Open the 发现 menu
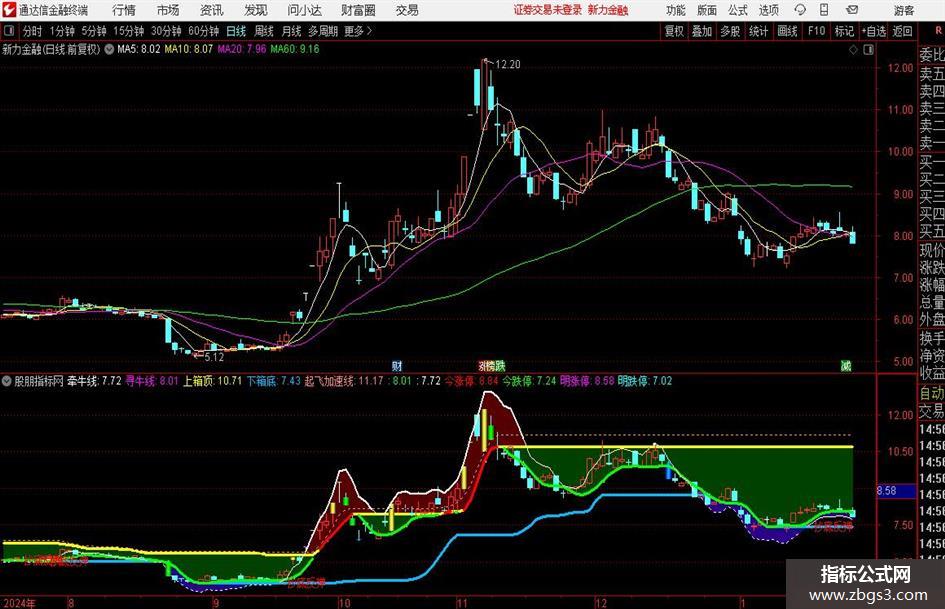This screenshot has width=945, height=609. click(256, 10)
